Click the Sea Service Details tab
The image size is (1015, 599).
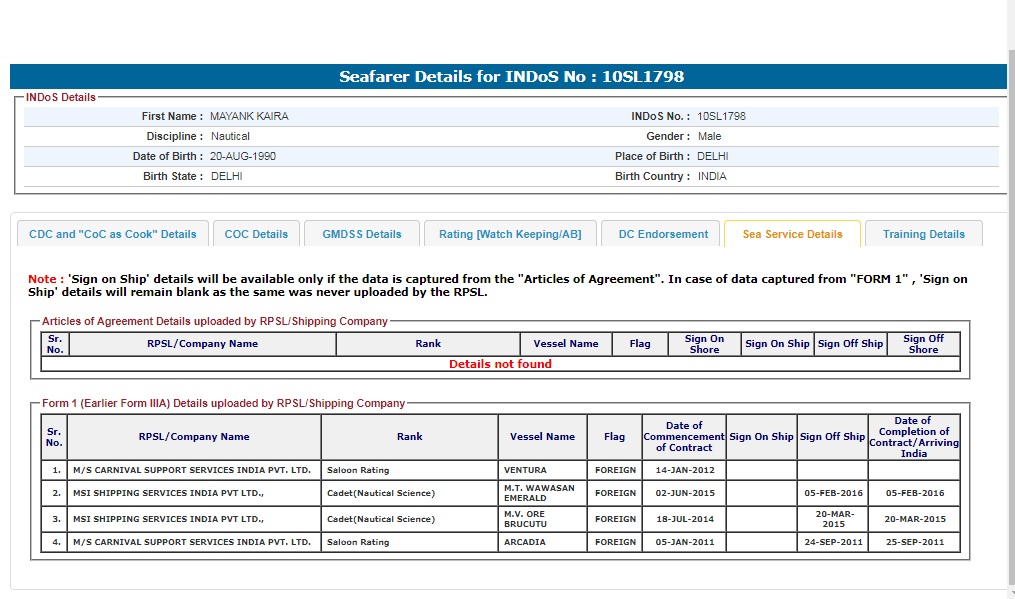(792, 234)
